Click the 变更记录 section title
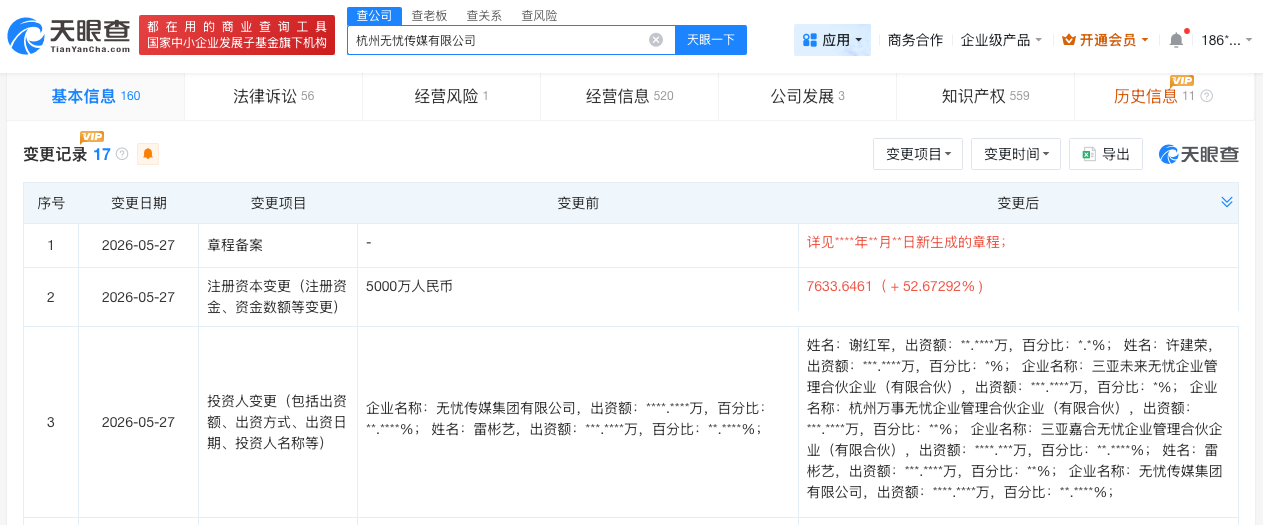The image size is (1263, 525). (x=55, y=154)
